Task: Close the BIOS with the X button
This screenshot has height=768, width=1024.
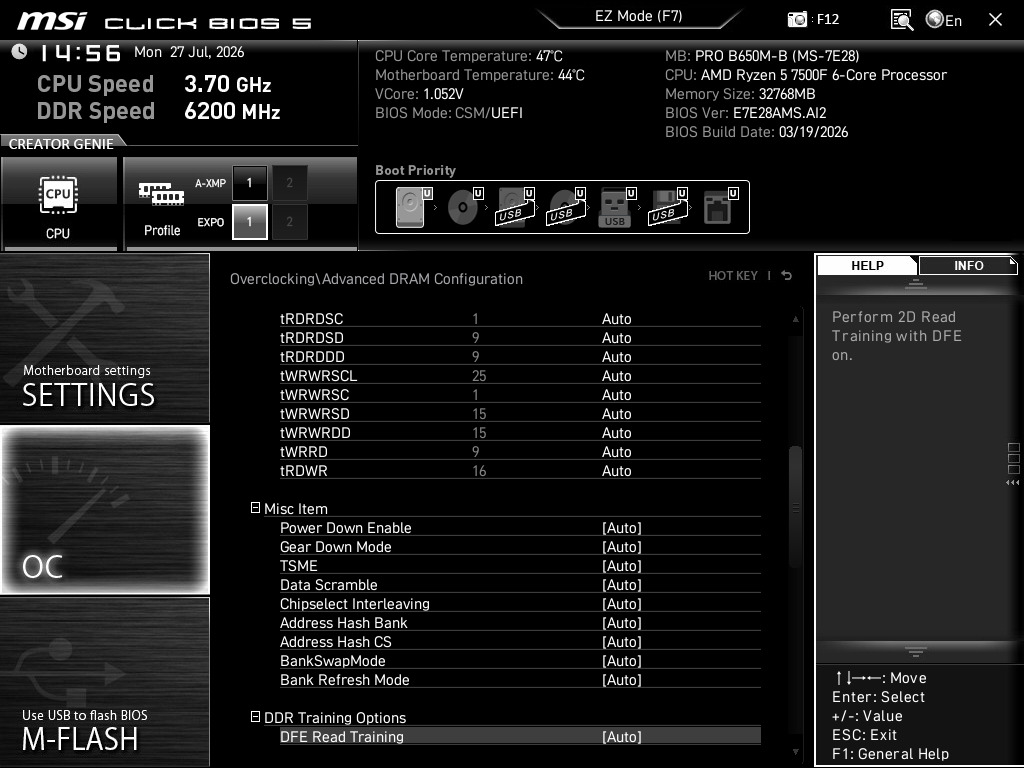Action: pyautogui.click(x=995, y=20)
